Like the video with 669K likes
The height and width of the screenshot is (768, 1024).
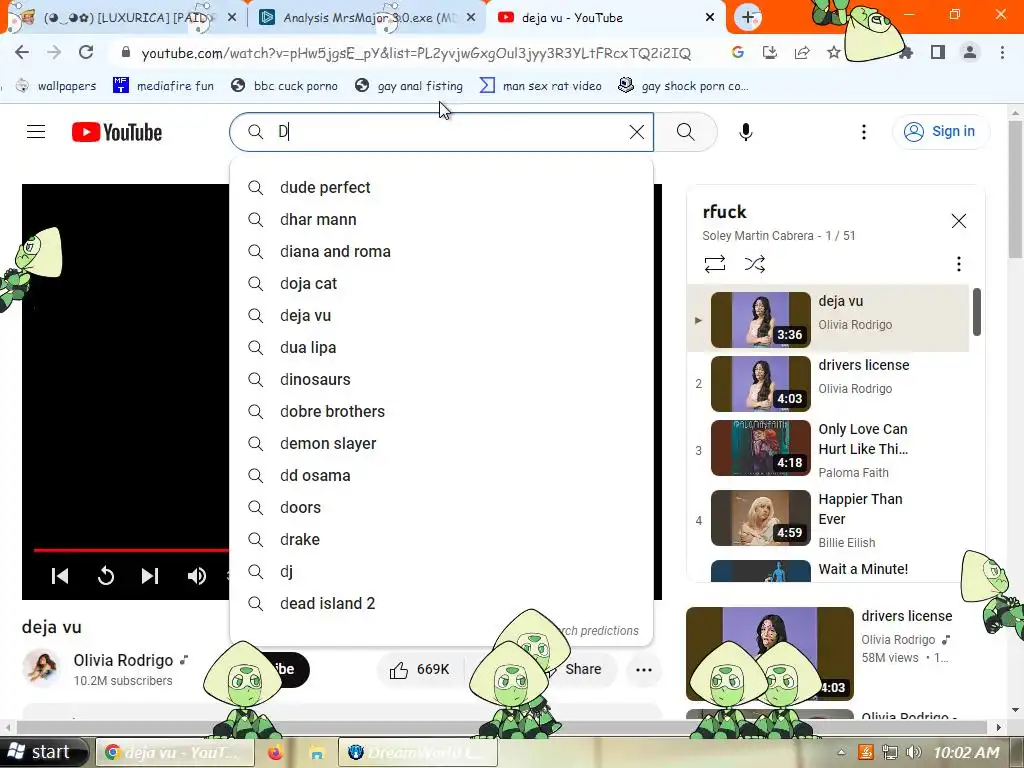click(x=419, y=669)
